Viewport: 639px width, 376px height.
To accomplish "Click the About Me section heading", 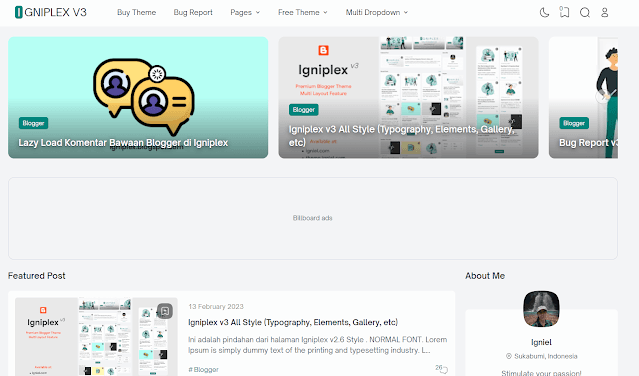I will tap(485, 276).
